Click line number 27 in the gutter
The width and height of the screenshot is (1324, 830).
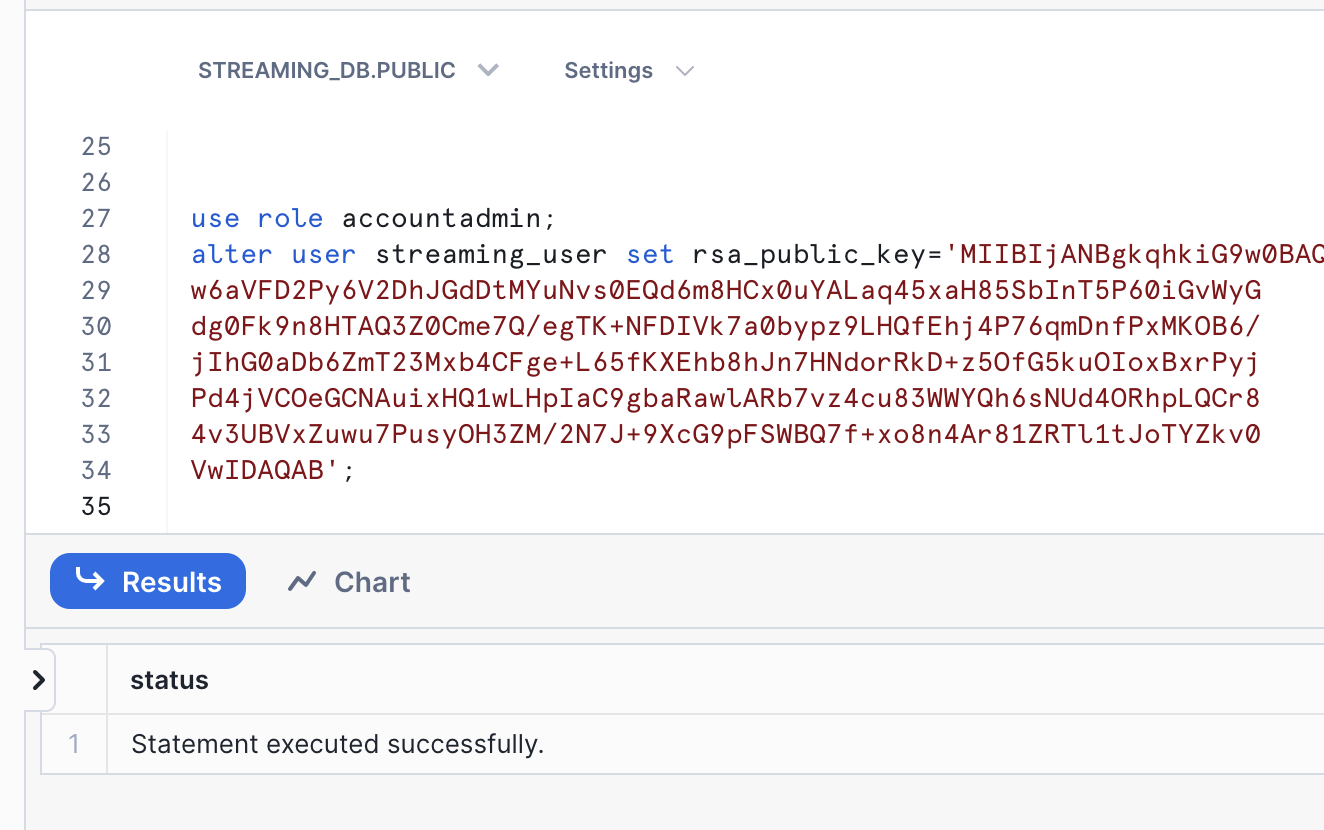[x=96, y=218]
